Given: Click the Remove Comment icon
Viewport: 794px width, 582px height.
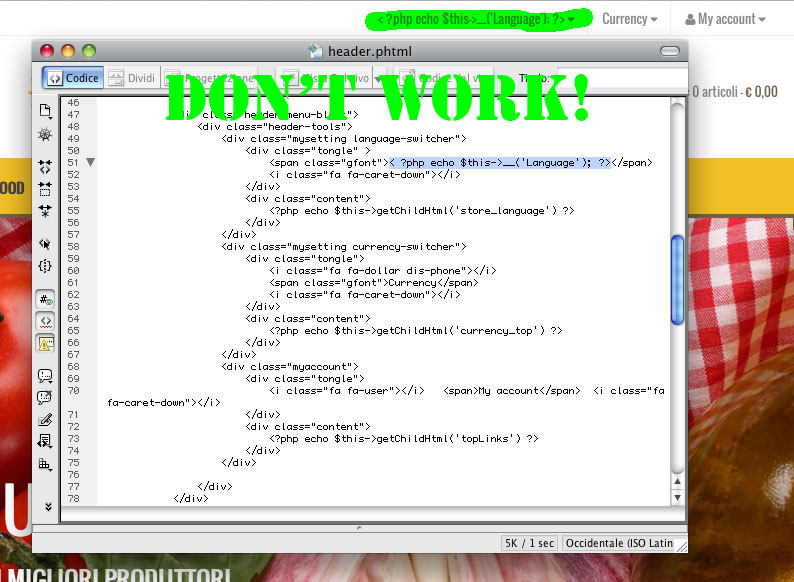Looking at the screenshot, I should [x=45, y=397].
